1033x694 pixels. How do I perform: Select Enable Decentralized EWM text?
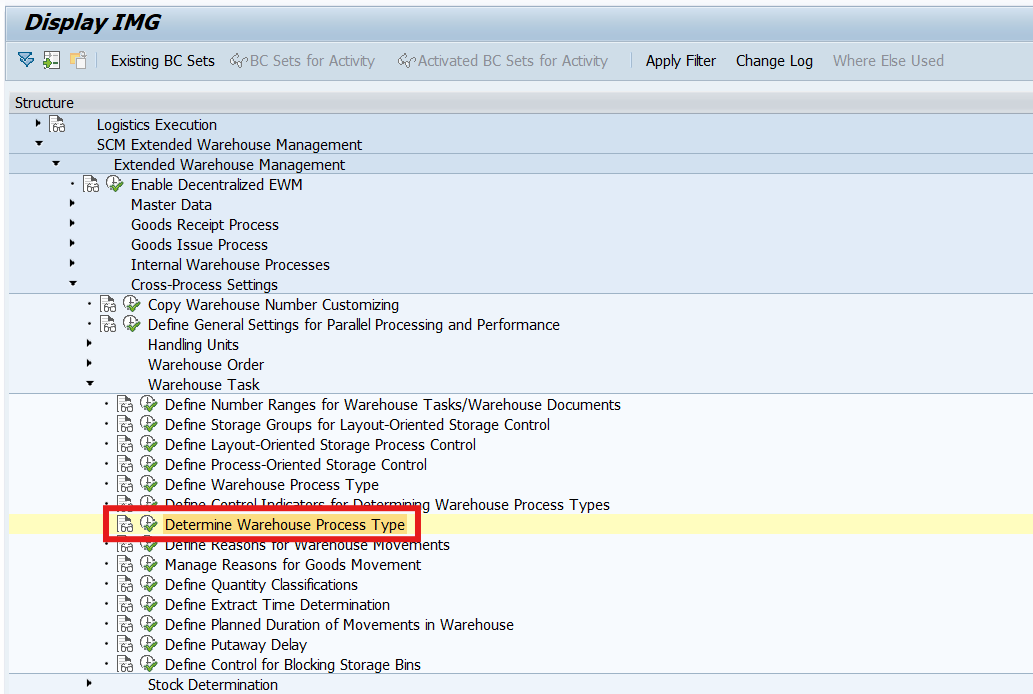click(x=216, y=185)
